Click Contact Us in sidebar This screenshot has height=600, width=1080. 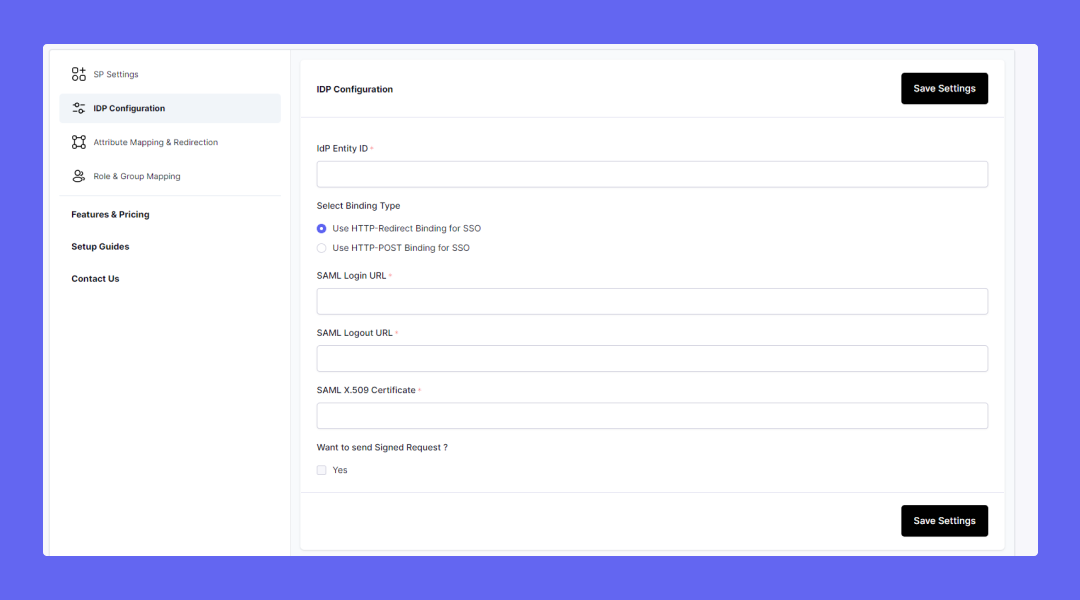95,278
